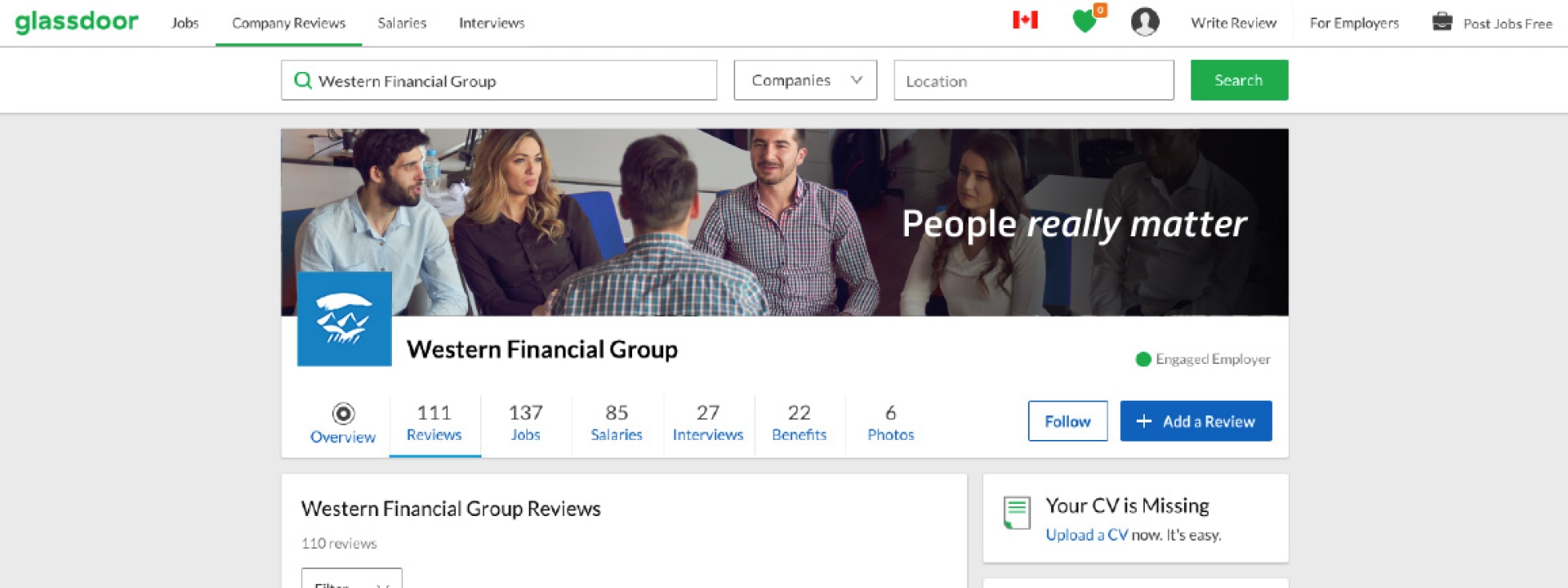
Task: Focus the Location input field
Action: 1034,80
